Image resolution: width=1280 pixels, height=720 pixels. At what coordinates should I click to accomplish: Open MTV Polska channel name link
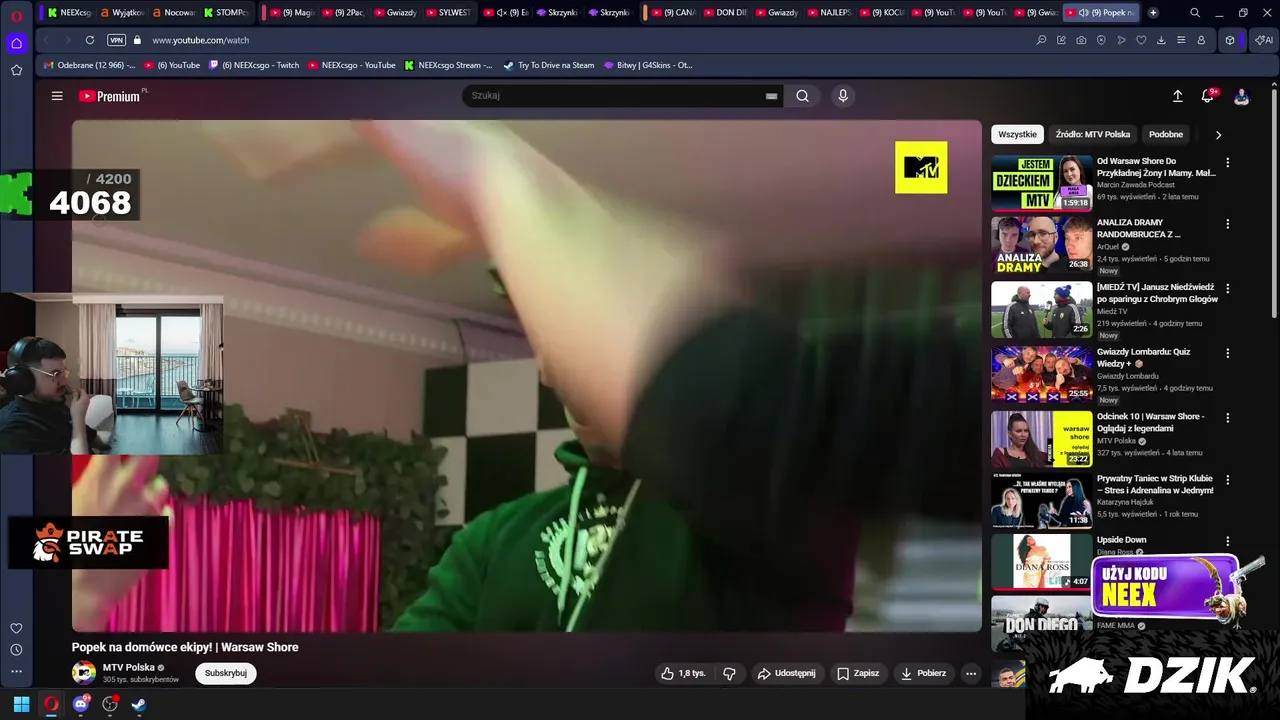point(129,667)
